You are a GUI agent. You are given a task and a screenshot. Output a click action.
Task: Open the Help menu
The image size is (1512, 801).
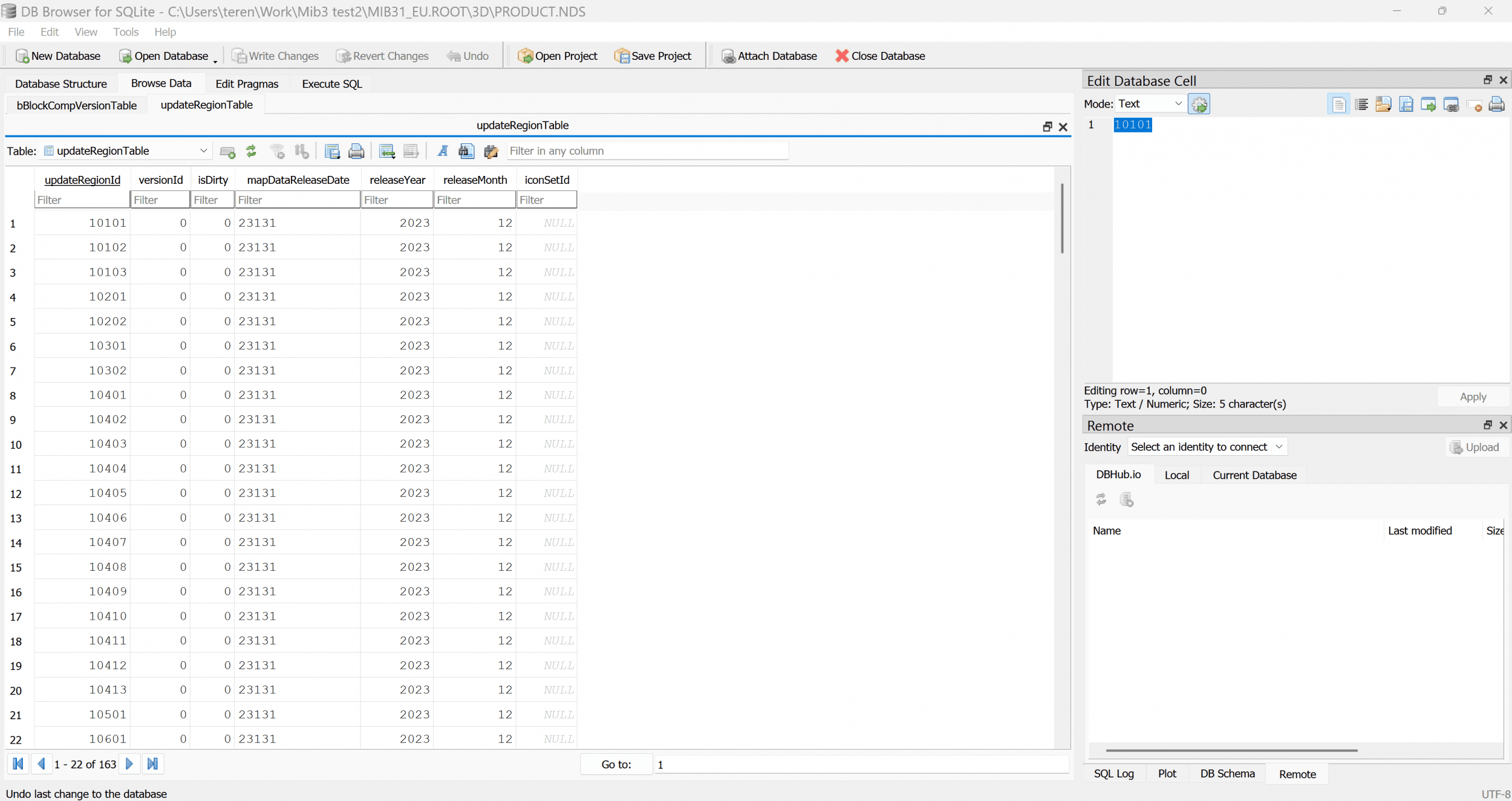(x=165, y=32)
